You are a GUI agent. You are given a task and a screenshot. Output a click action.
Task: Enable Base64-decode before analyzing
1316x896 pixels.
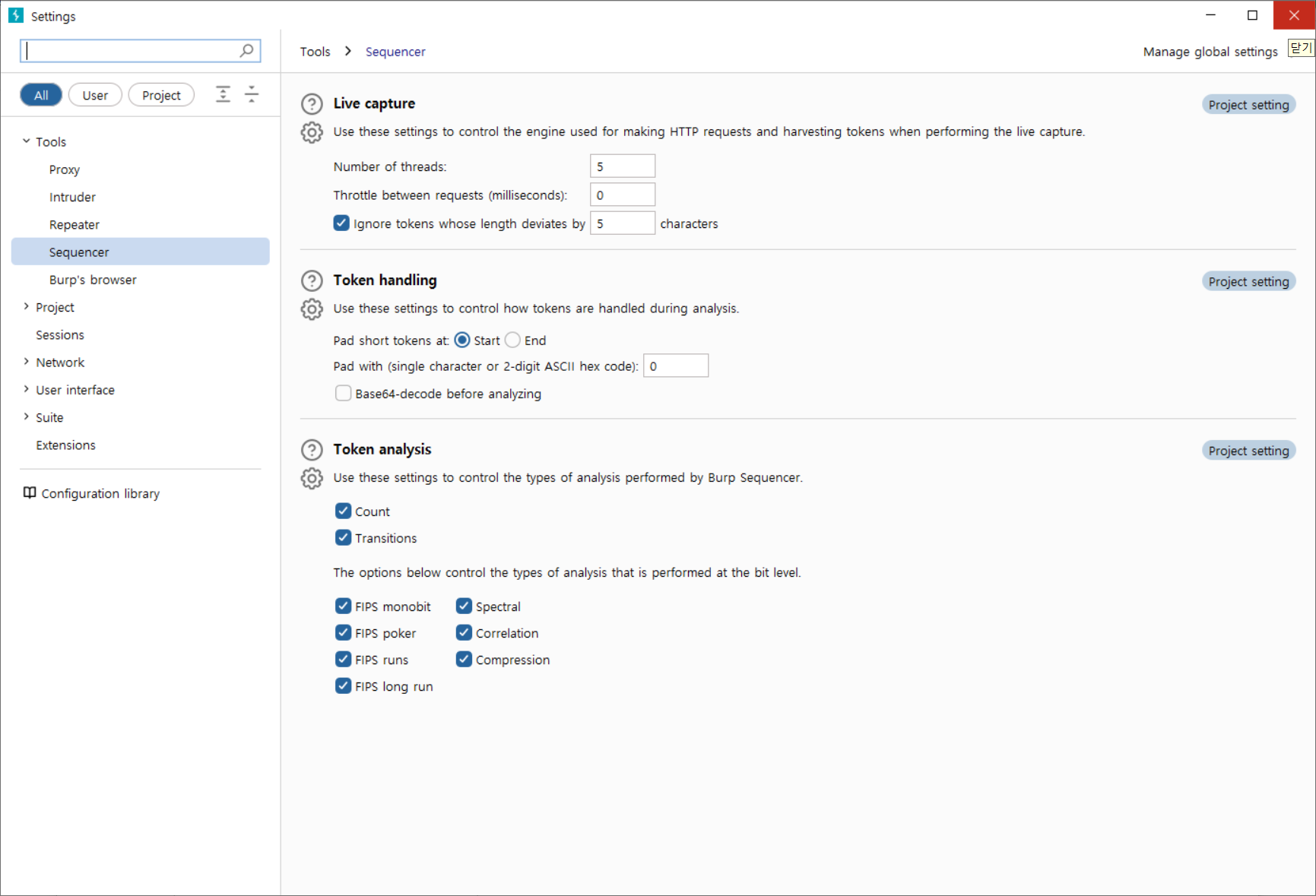coord(344,393)
